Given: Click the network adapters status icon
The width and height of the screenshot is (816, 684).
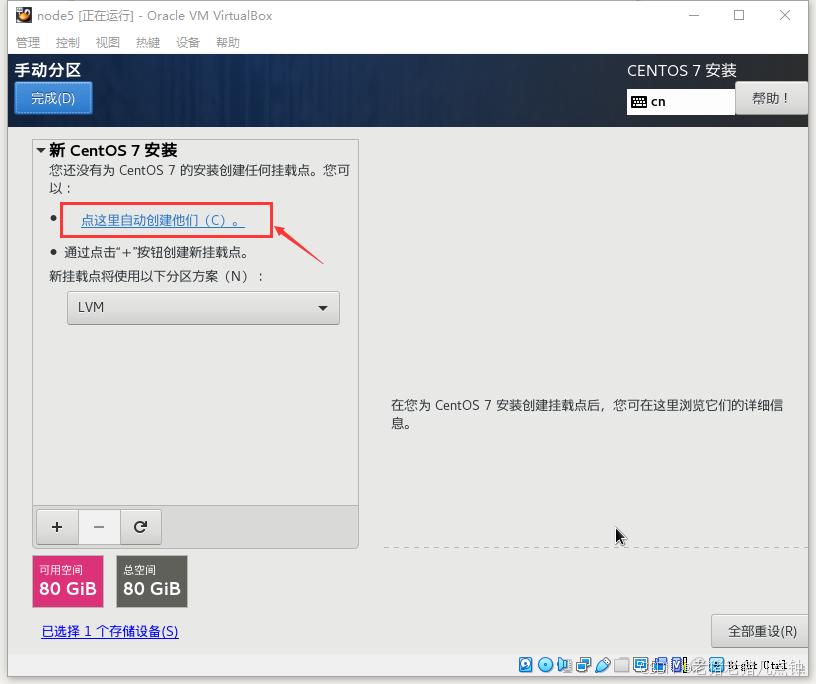Looking at the screenshot, I should (584, 665).
